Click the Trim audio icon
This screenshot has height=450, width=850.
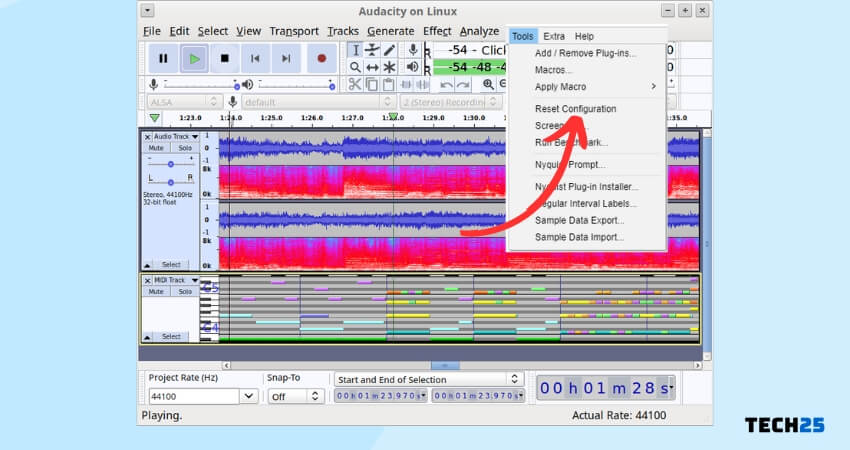click(x=405, y=84)
